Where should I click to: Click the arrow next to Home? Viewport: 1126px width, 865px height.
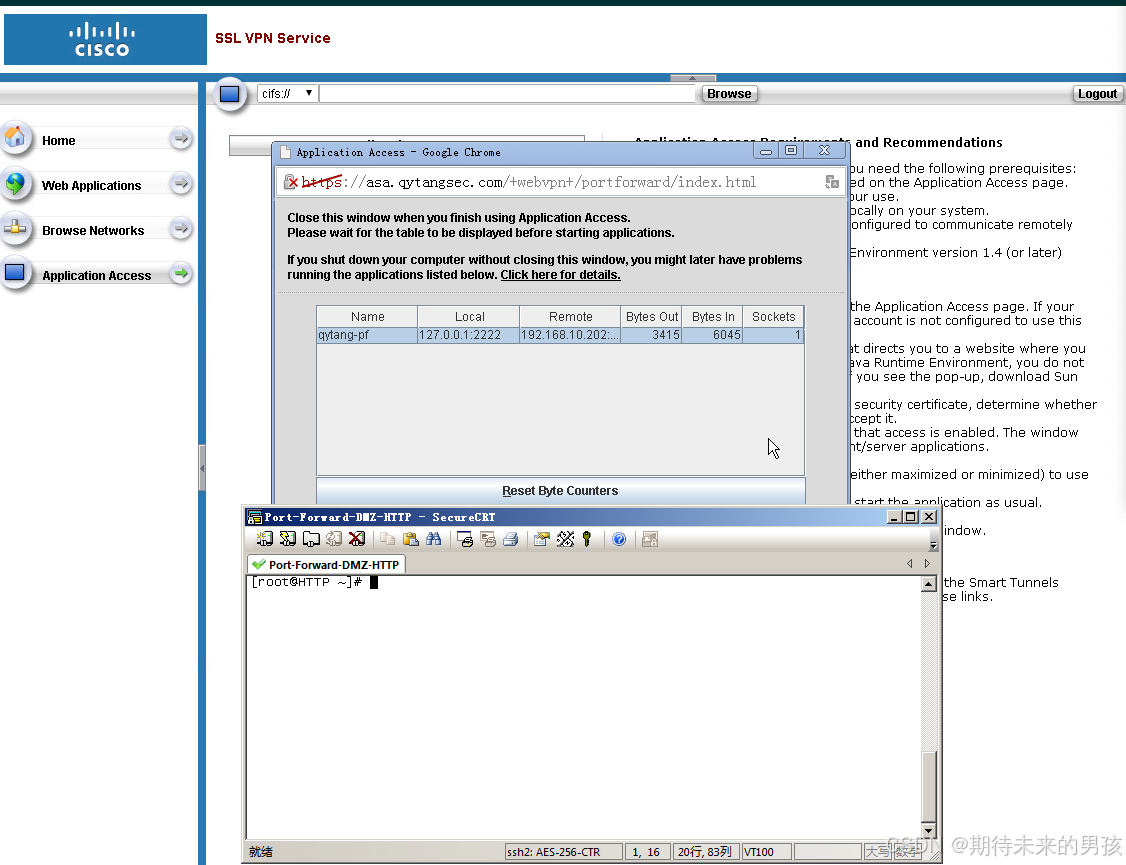[181, 138]
